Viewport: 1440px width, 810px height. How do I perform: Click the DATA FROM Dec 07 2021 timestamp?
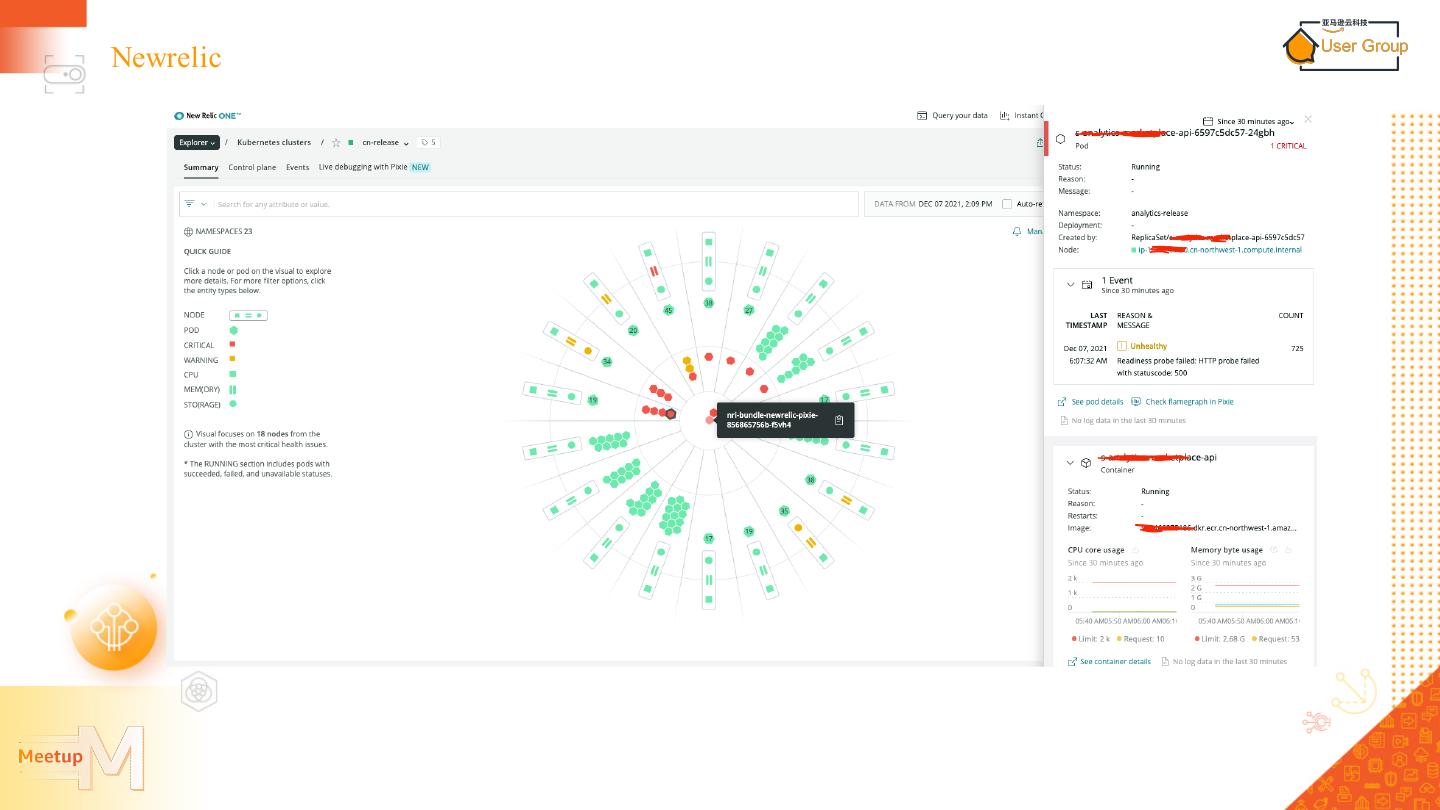[933, 204]
